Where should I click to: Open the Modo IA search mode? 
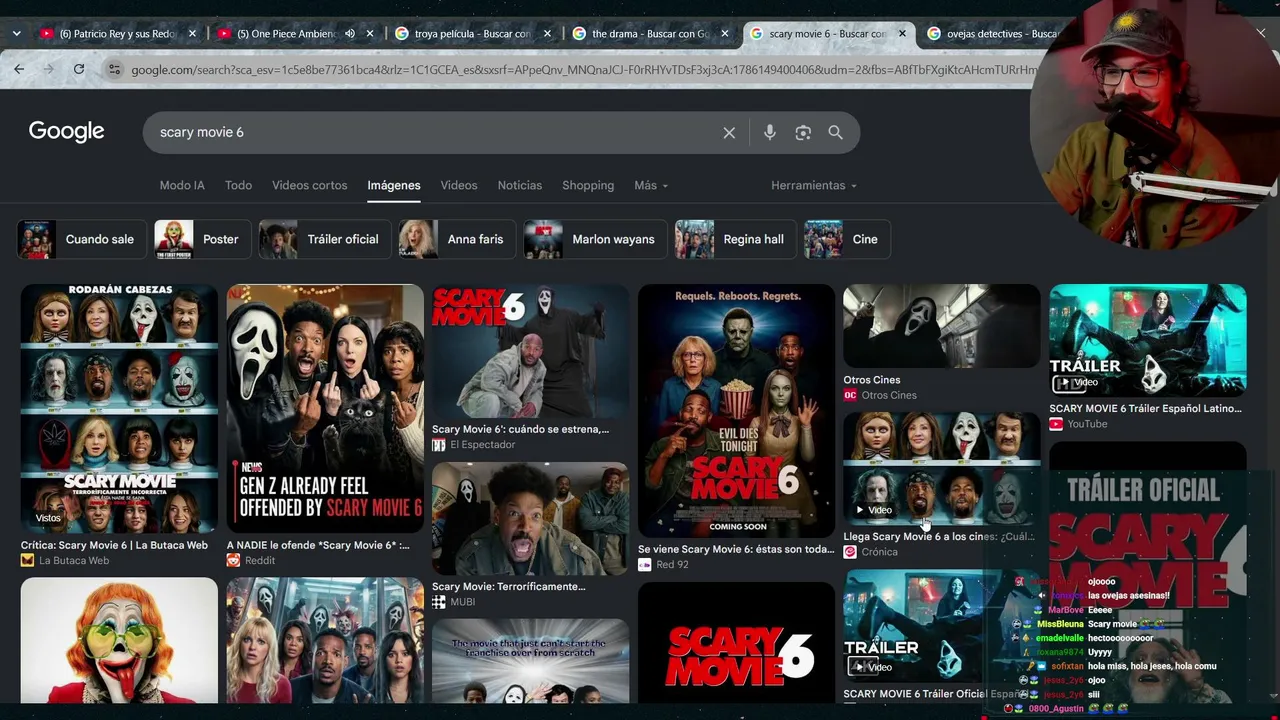coord(182,185)
